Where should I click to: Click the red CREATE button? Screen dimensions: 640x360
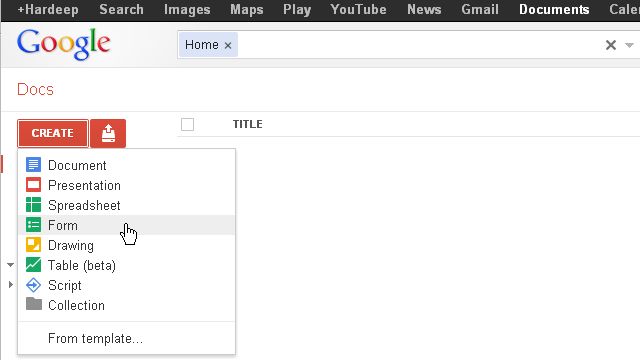coord(53,133)
